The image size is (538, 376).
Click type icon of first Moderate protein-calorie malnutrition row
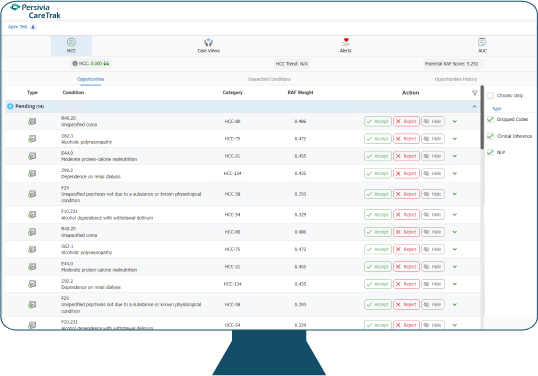[x=32, y=156]
